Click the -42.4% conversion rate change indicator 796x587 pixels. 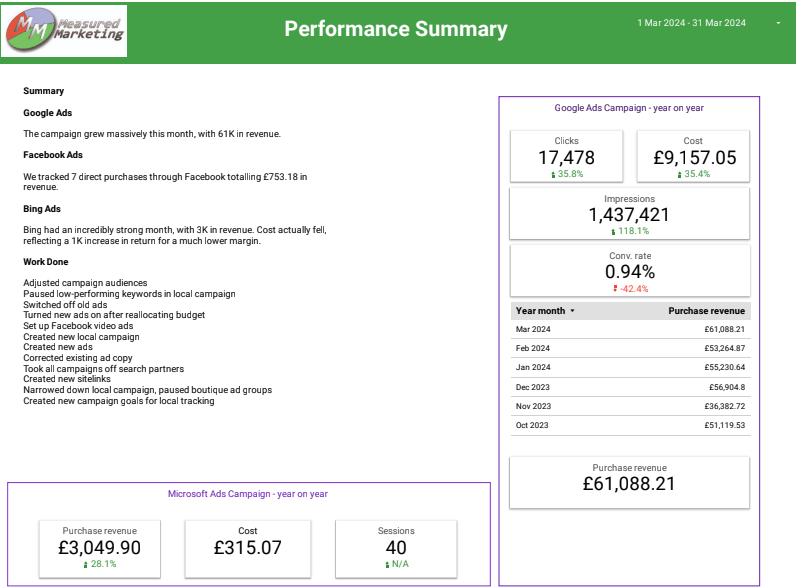(x=631, y=288)
